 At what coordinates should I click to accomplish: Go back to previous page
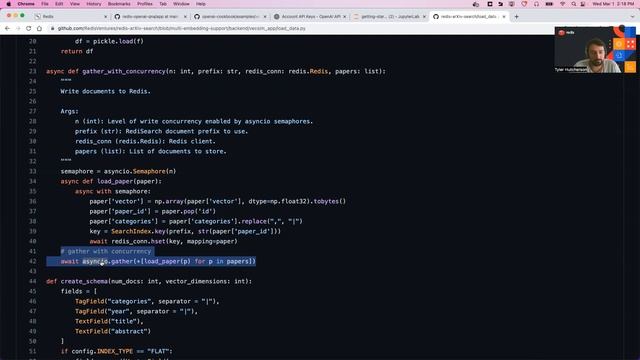[7, 29]
